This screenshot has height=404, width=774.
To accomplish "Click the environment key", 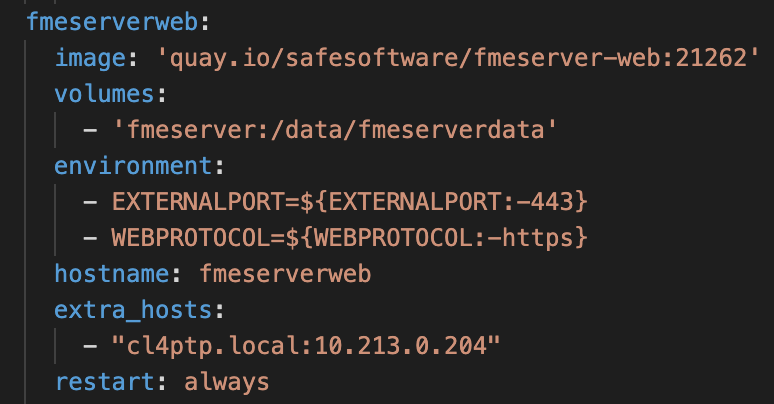I will [133, 165].
